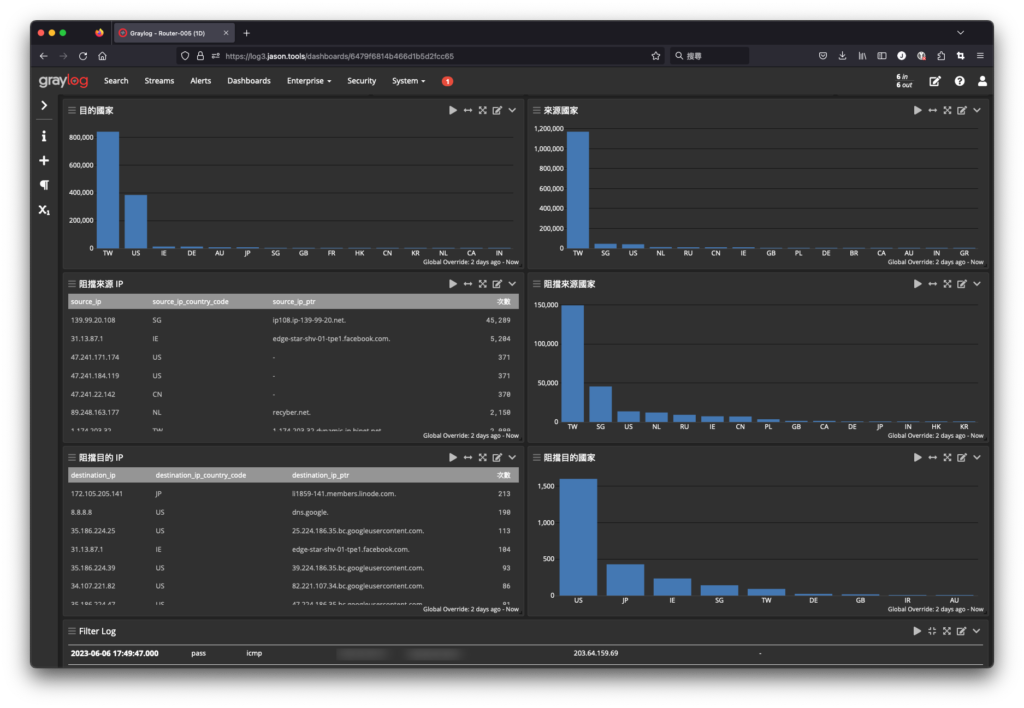This screenshot has height=708, width=1024.
Task: Open the sidebar info description icon
Action: tap(44, 136)
